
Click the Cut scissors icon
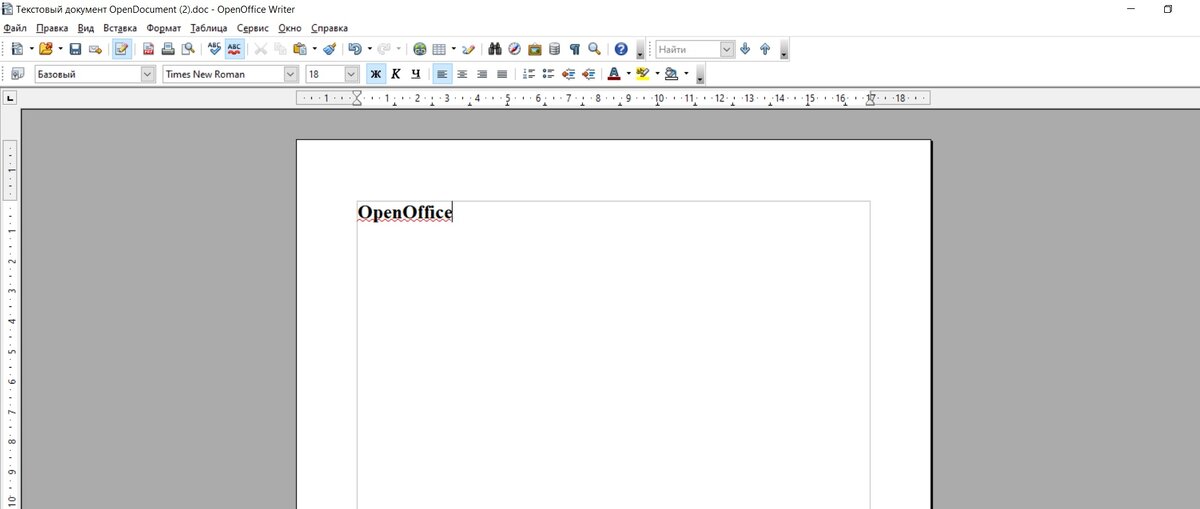tap(261, 48)
